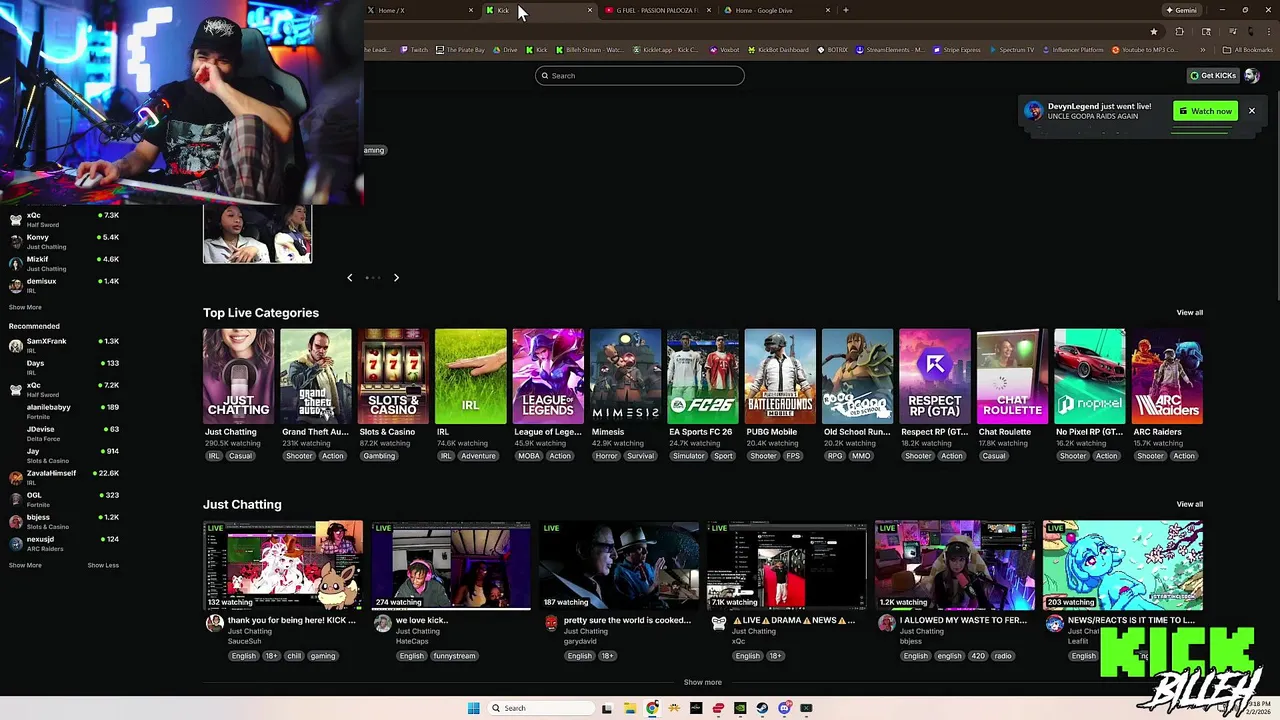Open xQc avatar under Half Sword 7.3K
Viewport: 1280px width, 720px height.
click(x=16, y=219)
